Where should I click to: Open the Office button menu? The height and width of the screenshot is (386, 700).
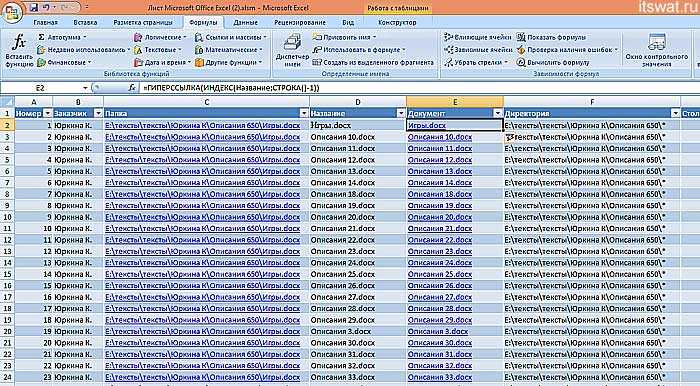(x=12, y=12)
